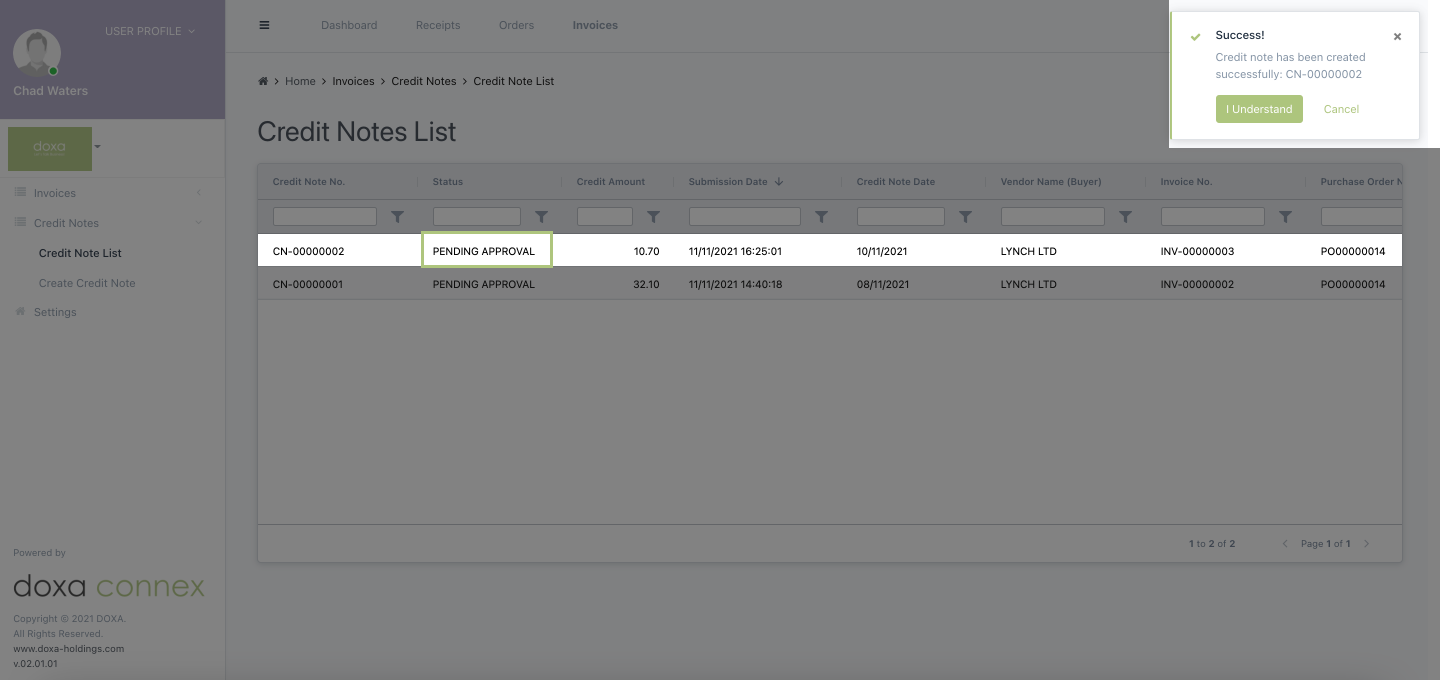
Task: Open Submission Date filter icon
Action: point(821,216)
